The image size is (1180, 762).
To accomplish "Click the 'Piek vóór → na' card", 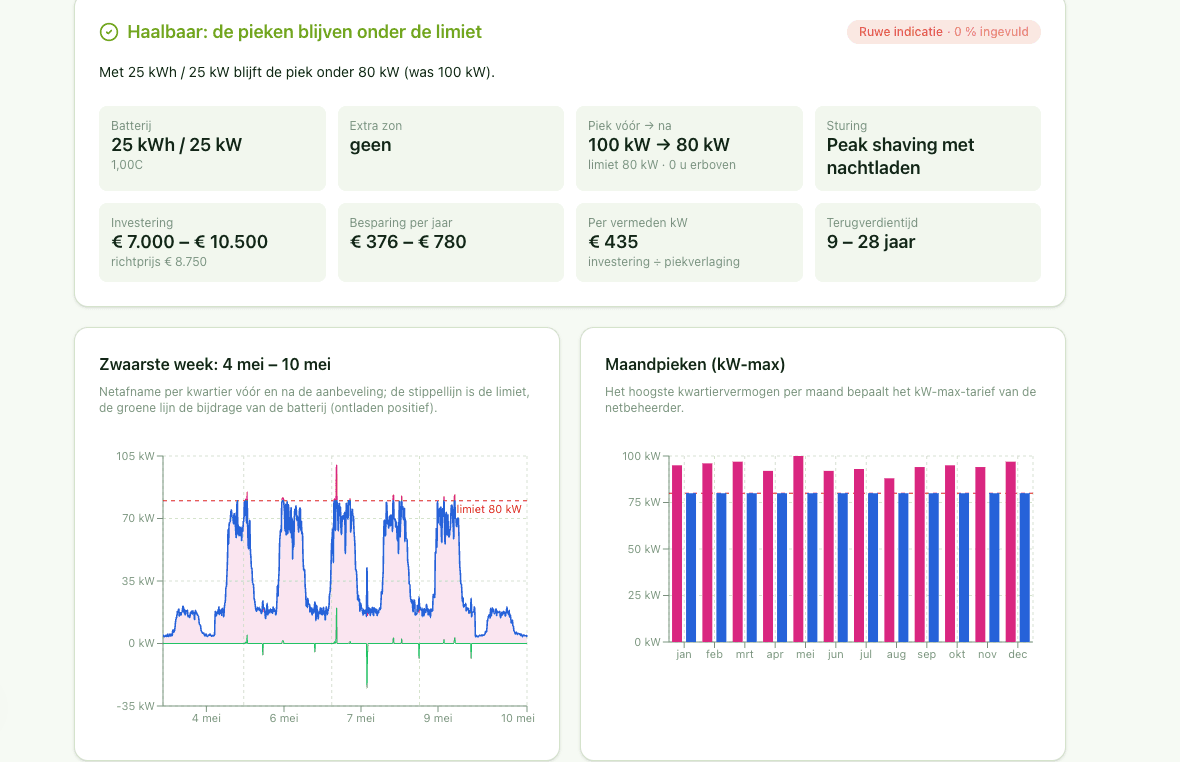I will [x=689, y=148].
